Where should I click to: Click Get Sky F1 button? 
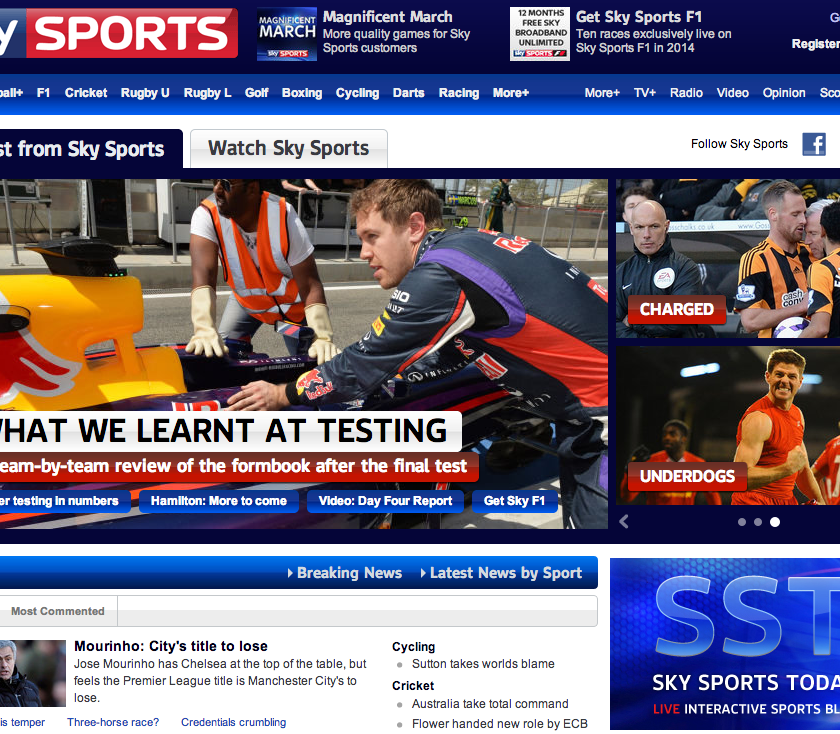(514, 501)
